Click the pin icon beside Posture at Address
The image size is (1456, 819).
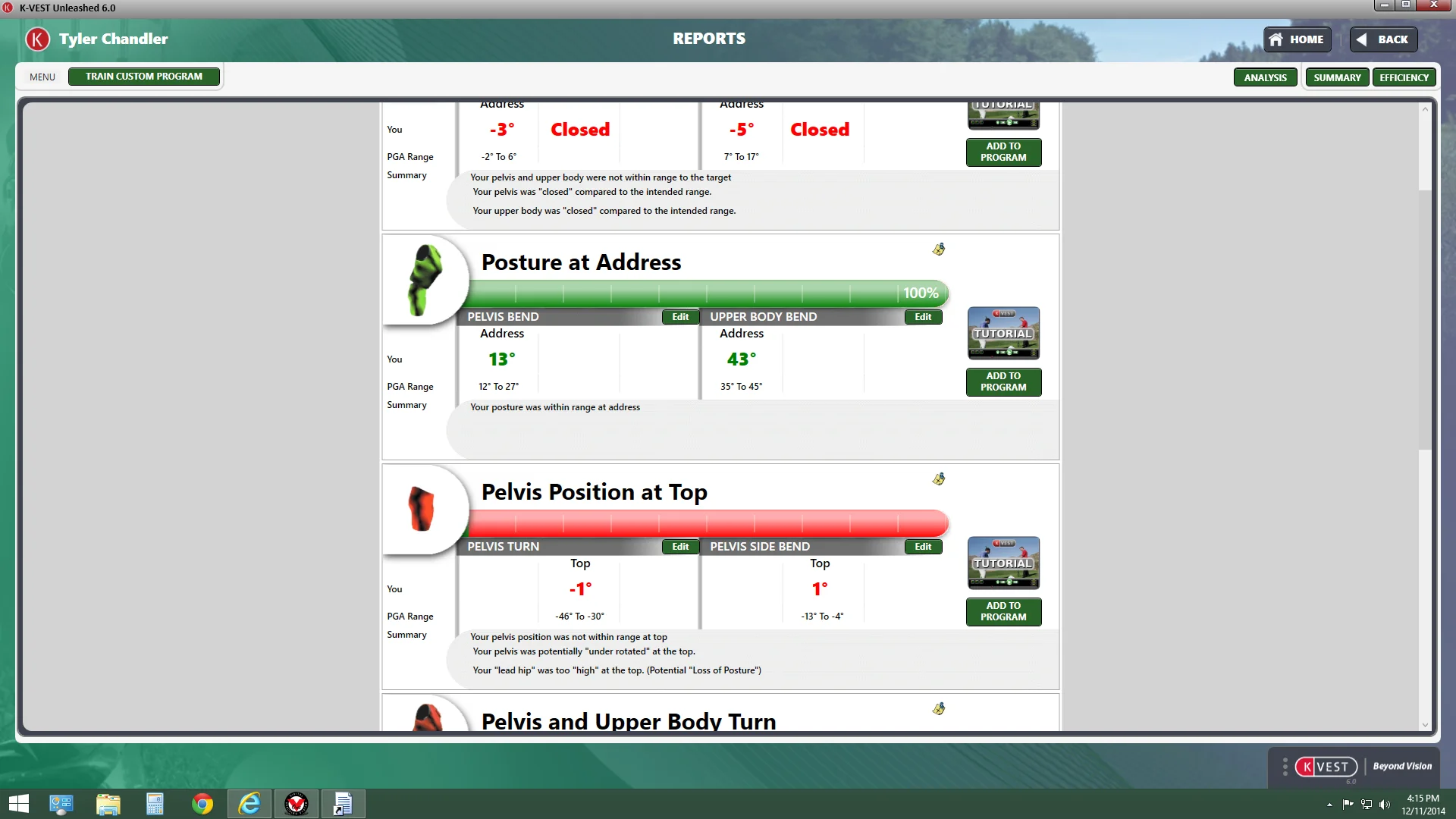pos(939,249)
